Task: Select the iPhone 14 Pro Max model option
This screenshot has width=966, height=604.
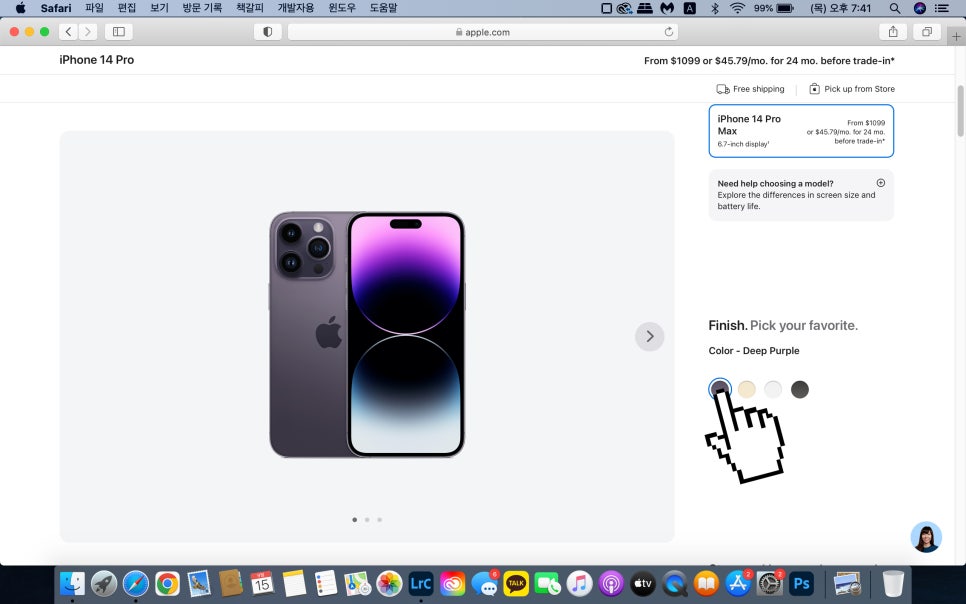Action: (801, 131)
